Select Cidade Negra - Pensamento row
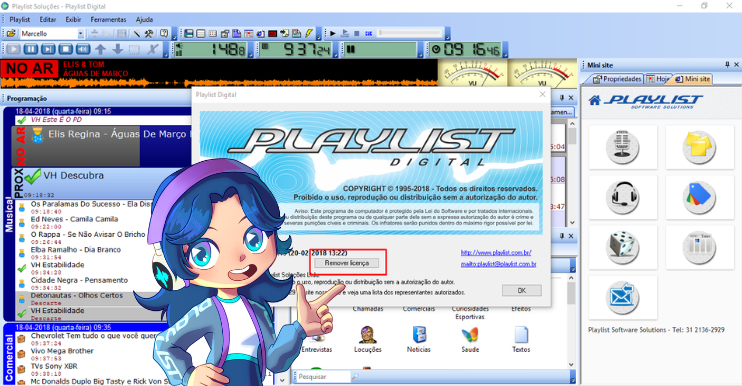The height and width of the screenshot is (386, 742). click(x=79, y=280)
